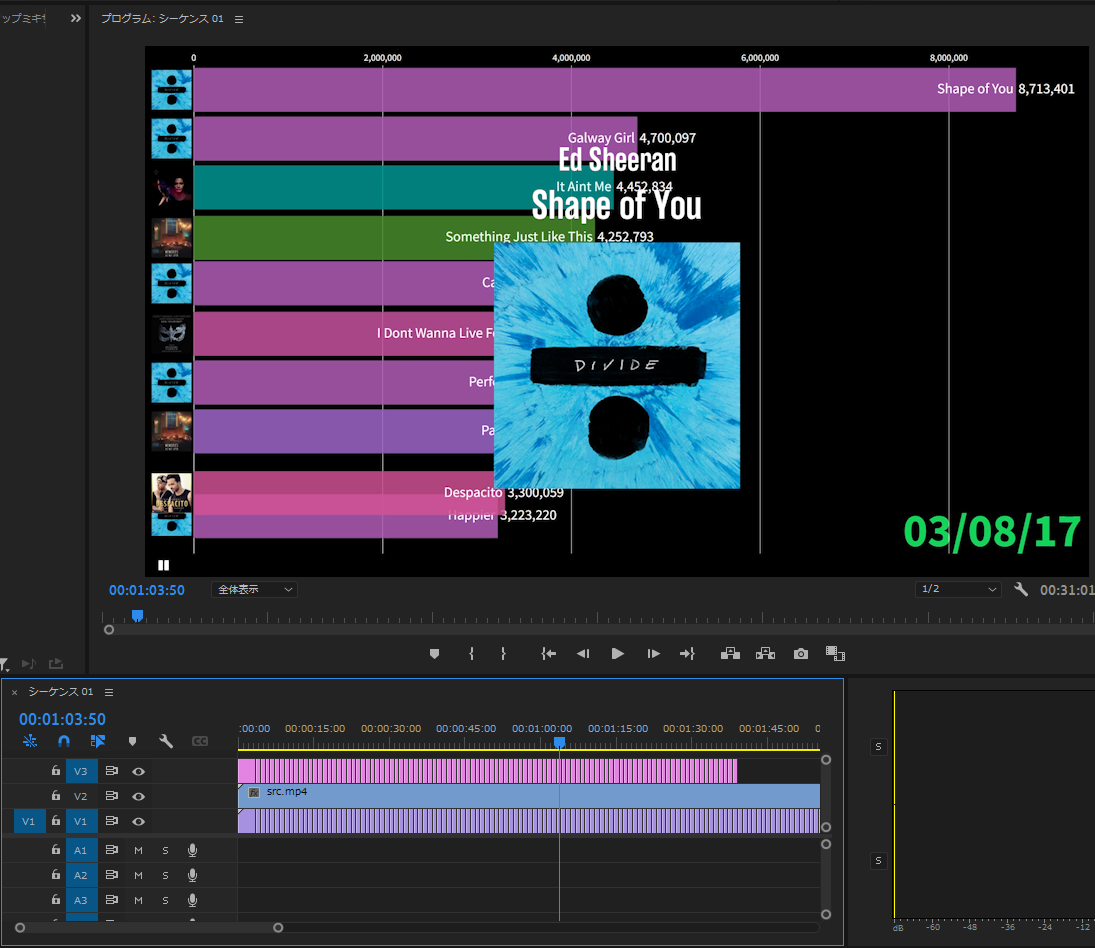Select src.mp4 clip on V2
The height and width of the screenshot is (948, 1095).
(x=529, y=796)
